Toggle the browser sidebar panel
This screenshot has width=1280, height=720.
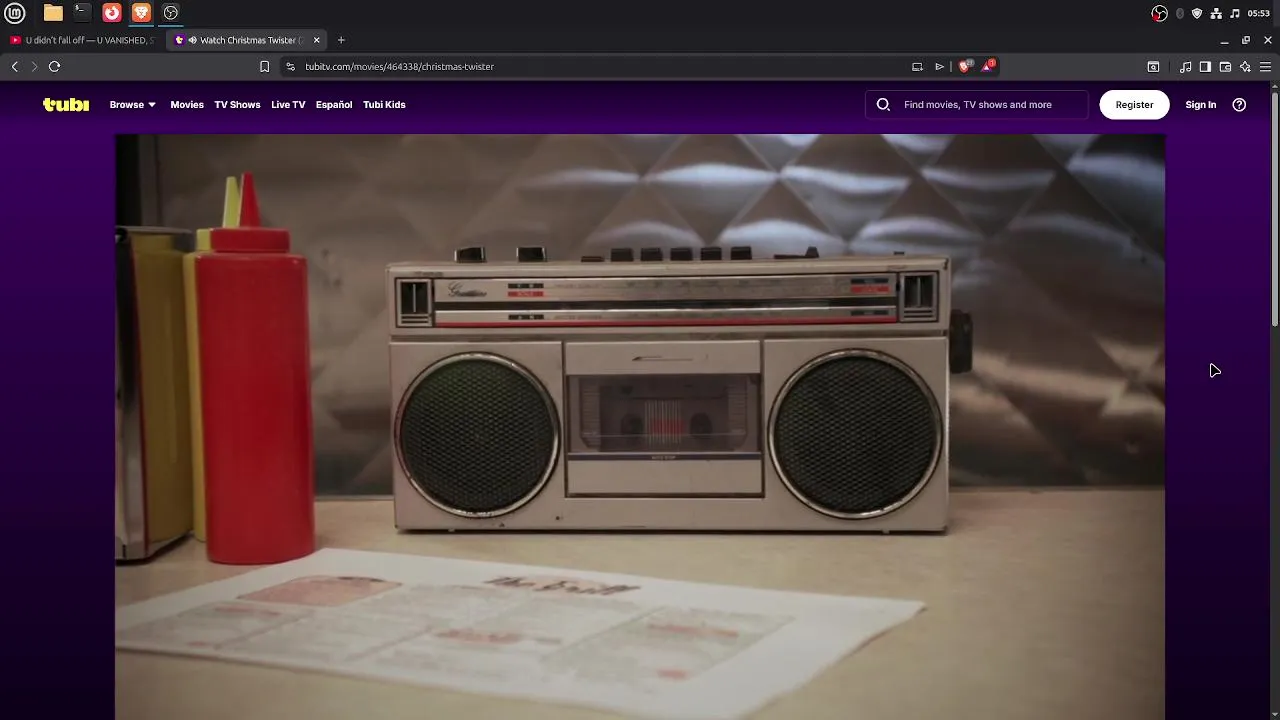1205,66
